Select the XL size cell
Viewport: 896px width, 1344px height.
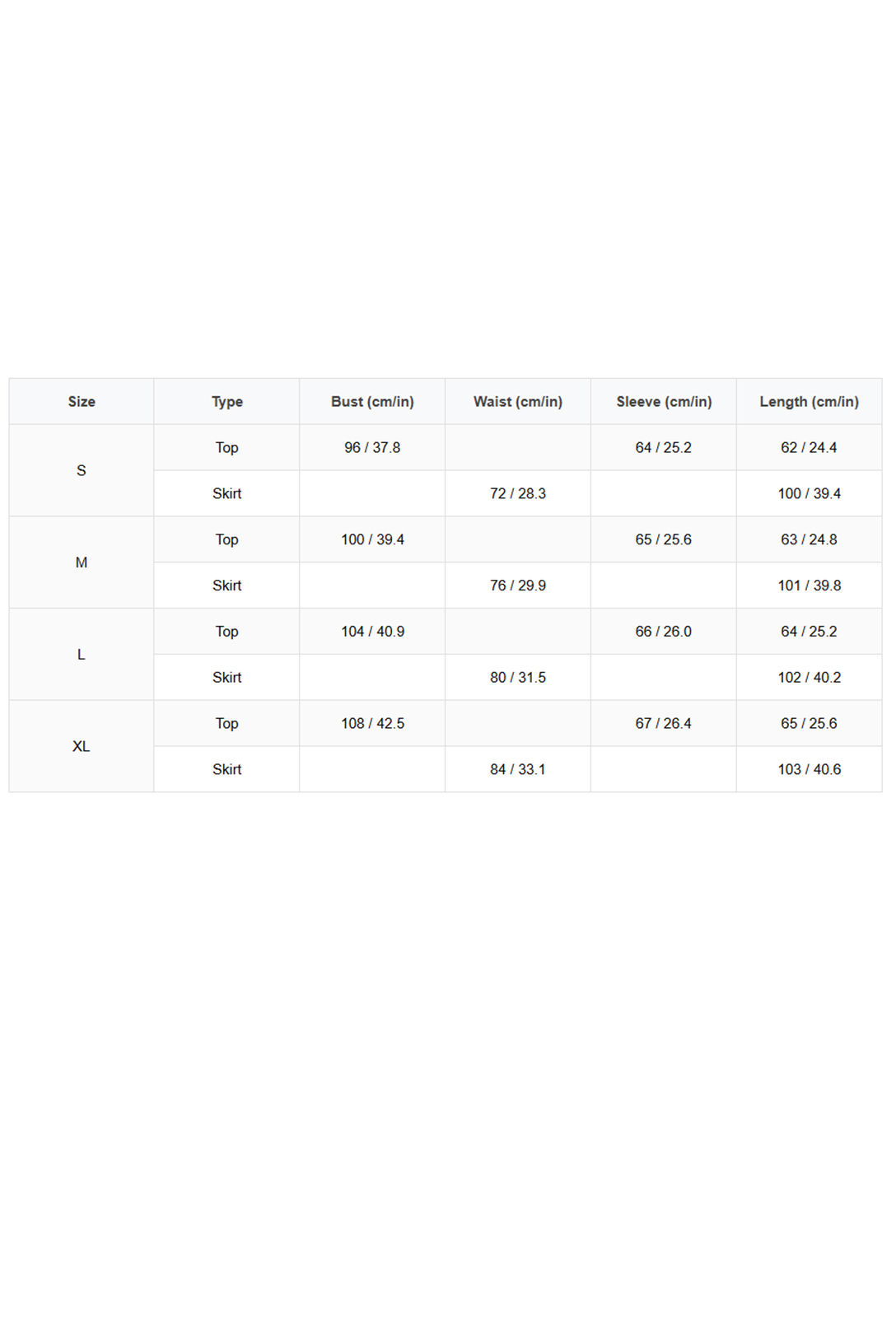click(82, 746)
